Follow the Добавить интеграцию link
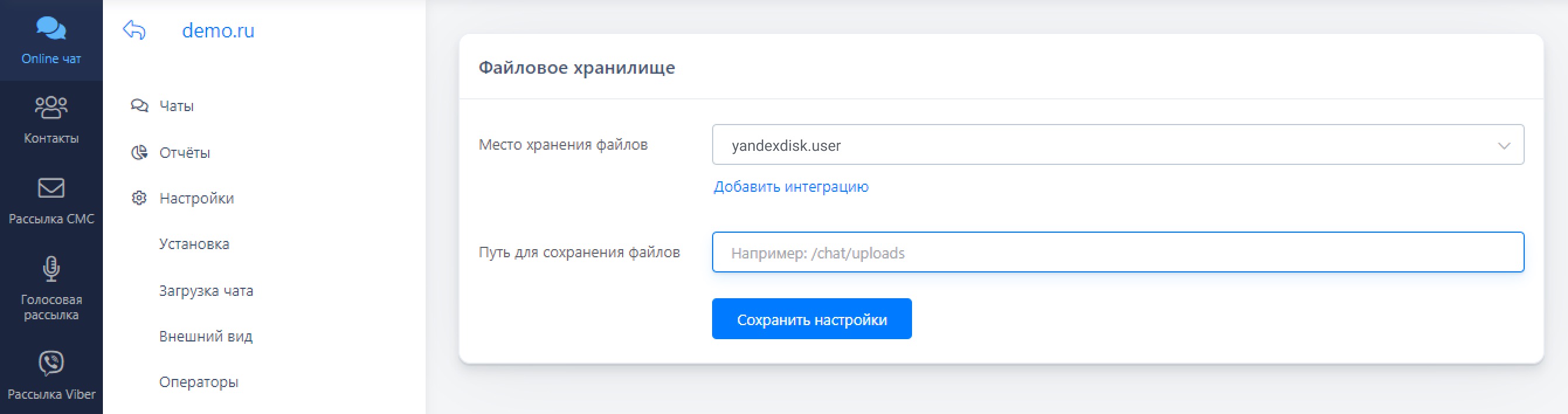The image size is (1568, 414). [790, 187]
